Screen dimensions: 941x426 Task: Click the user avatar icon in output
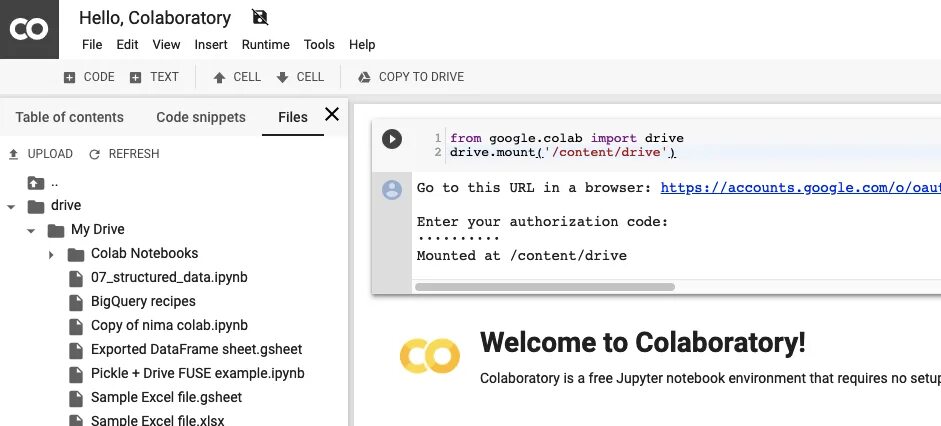click(x=392, y=190)
